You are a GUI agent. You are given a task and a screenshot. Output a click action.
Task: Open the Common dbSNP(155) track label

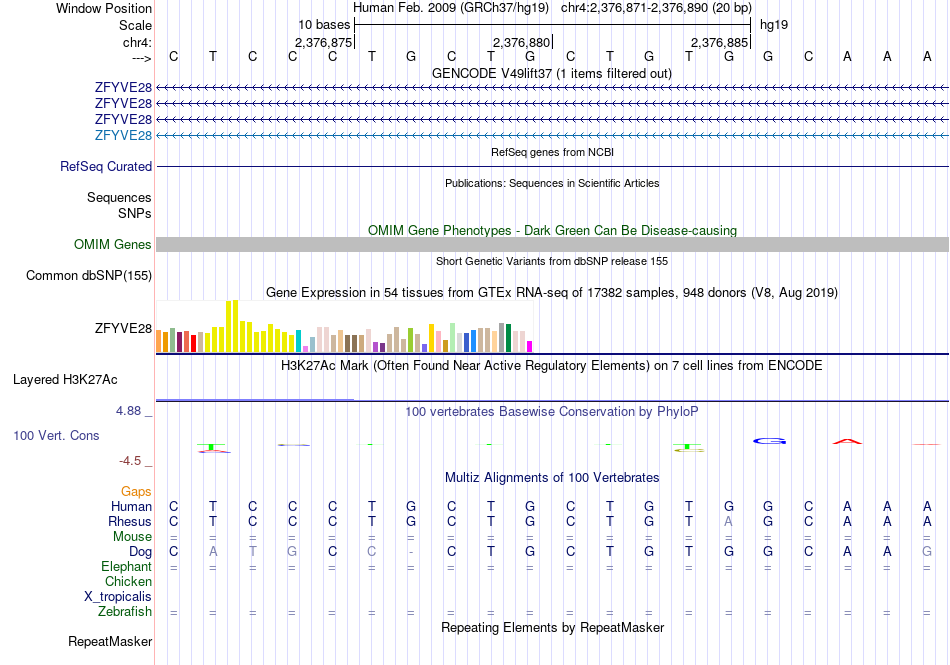pyautogui.click(x=89, y=276)
